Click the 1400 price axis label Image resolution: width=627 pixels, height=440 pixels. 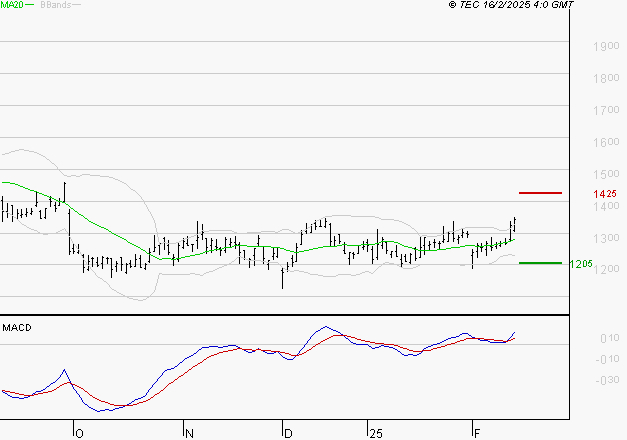(x=606, y=206)
